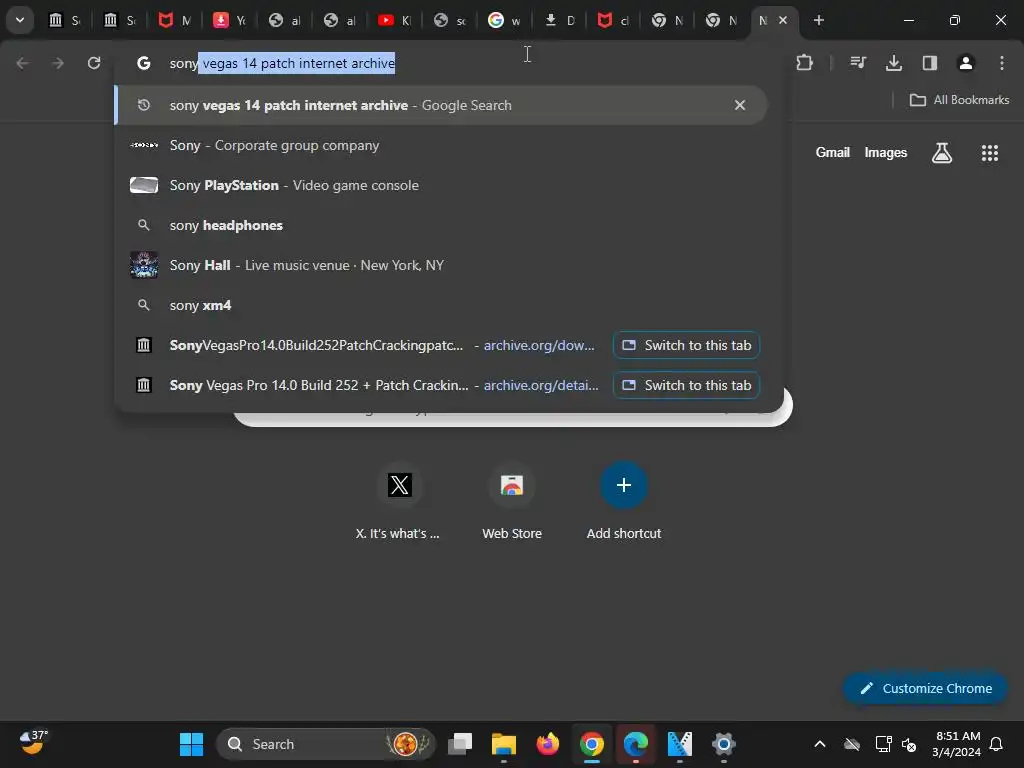This screenshot has height=768, width=1024.
Task: Open the tab search dropdown arrow
Action: pyautogui.click(x=20, y=20)
